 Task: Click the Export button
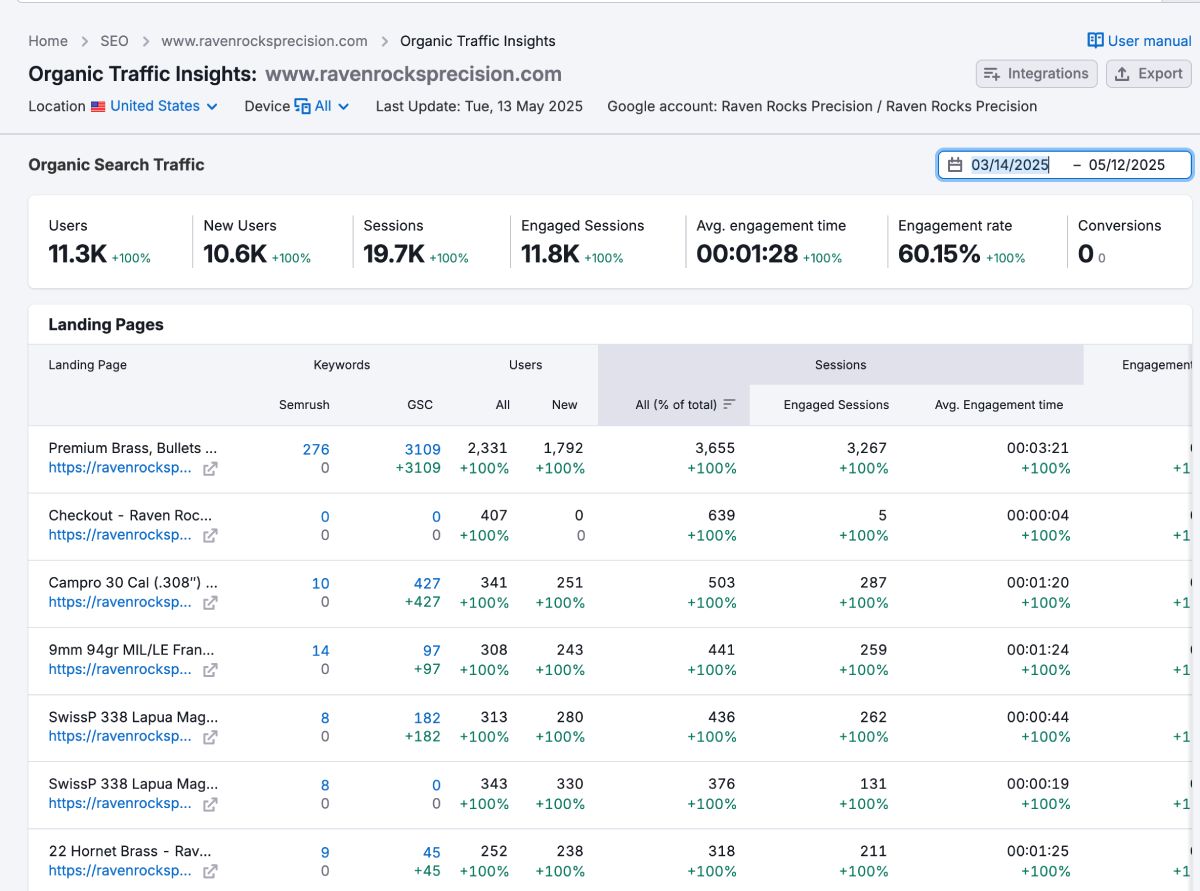(x=1148, y=74)
